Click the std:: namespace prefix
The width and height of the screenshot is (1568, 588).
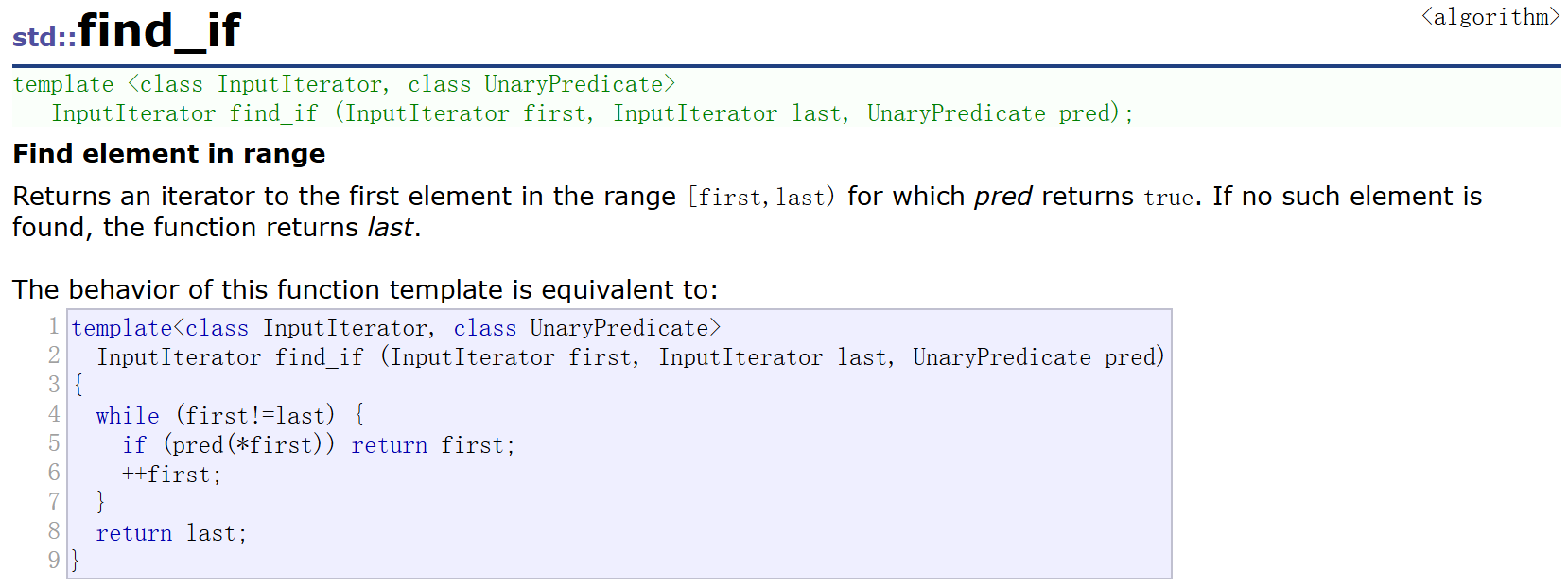tap(44, 37)
